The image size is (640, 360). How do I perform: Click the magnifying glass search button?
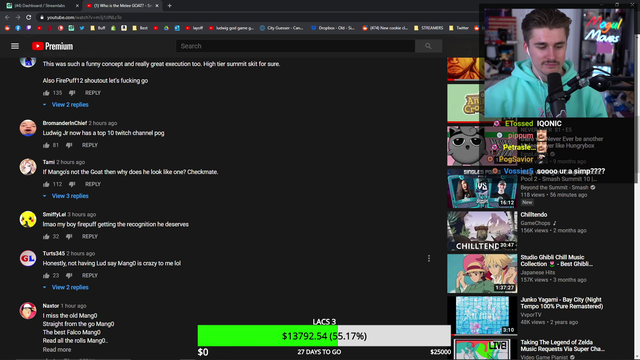(x=428, y=46)
